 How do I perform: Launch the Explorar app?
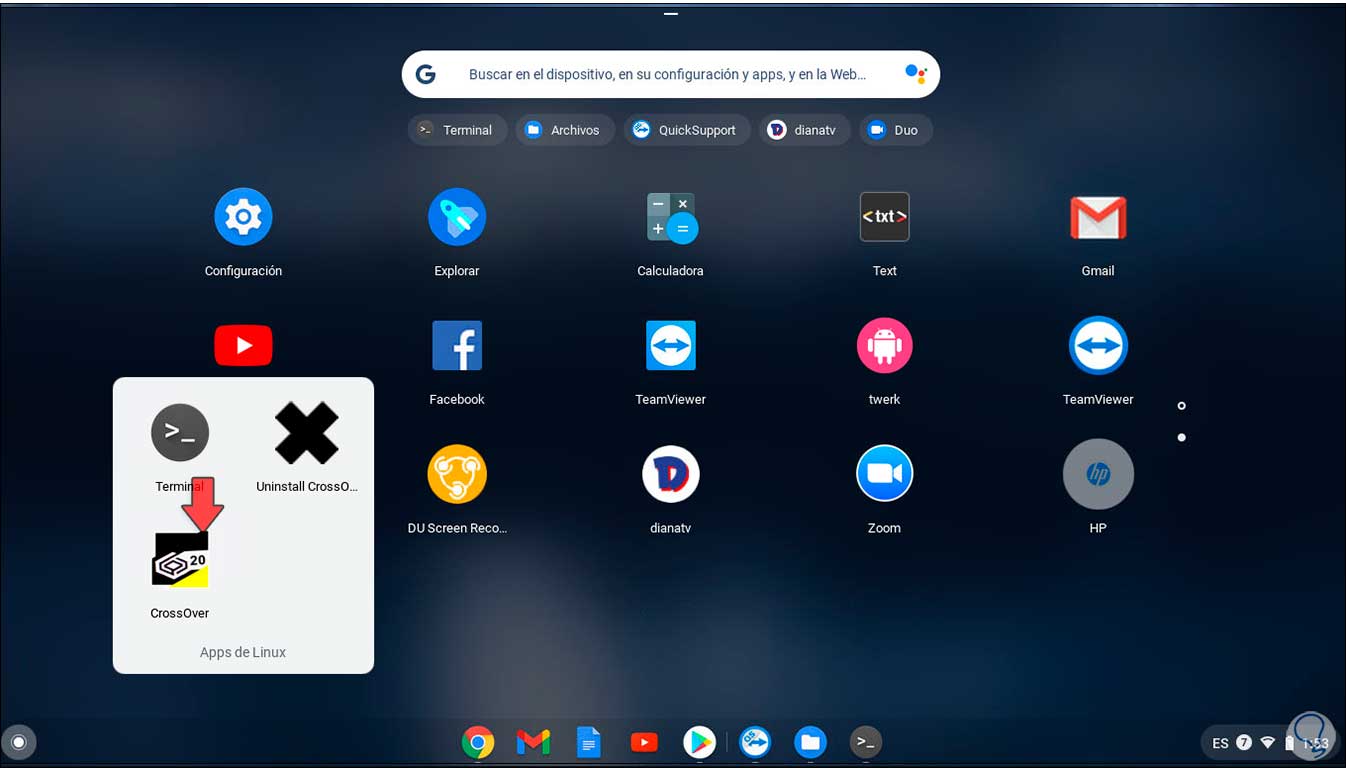(x=457, y=217)
